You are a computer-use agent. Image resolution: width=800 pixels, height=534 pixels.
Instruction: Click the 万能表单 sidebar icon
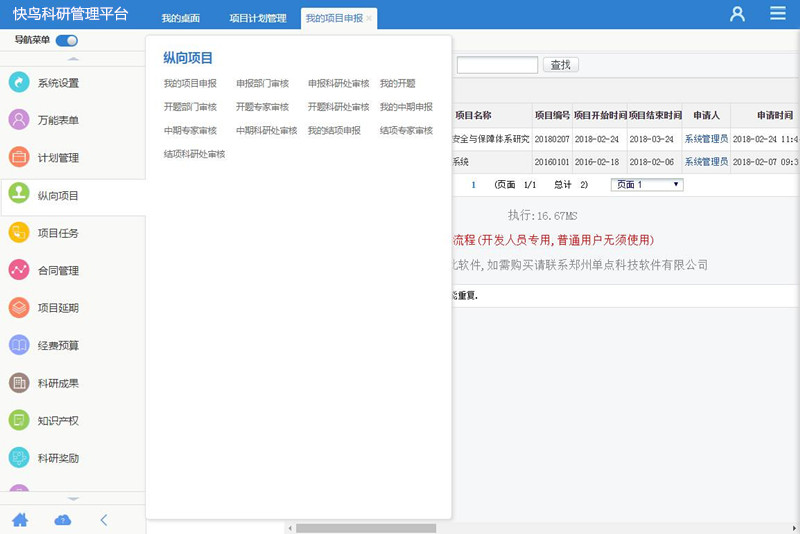[19, 120]
